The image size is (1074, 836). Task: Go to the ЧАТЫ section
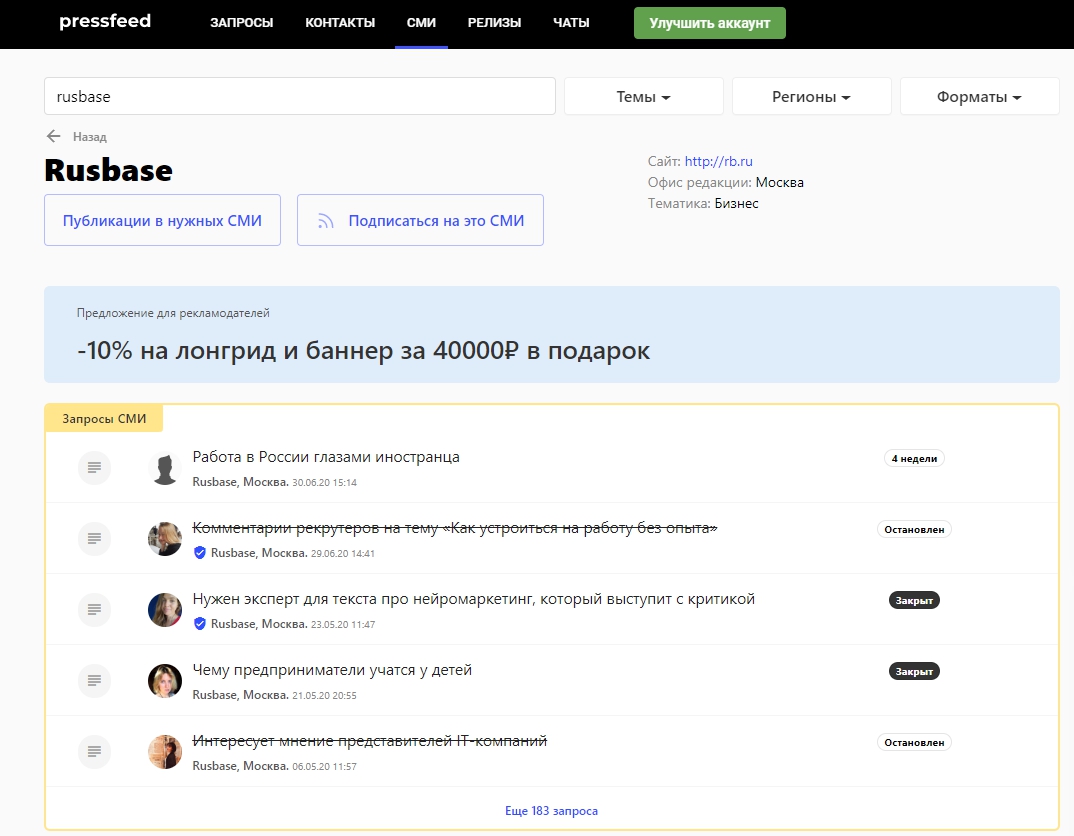pos(571,23)
